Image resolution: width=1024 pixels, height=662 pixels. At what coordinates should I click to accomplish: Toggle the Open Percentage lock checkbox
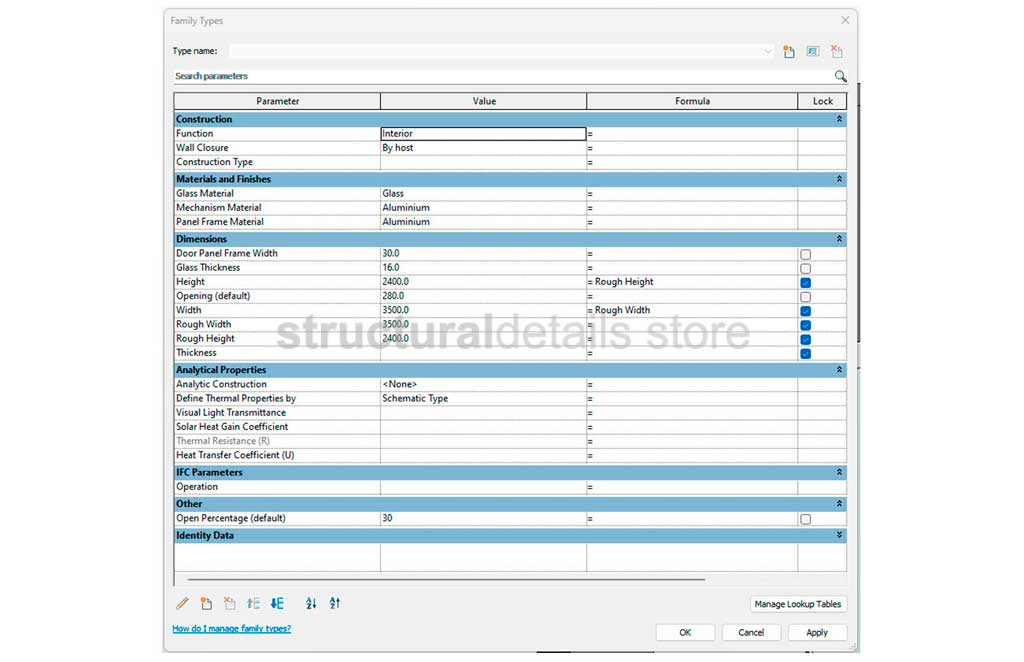805,519
